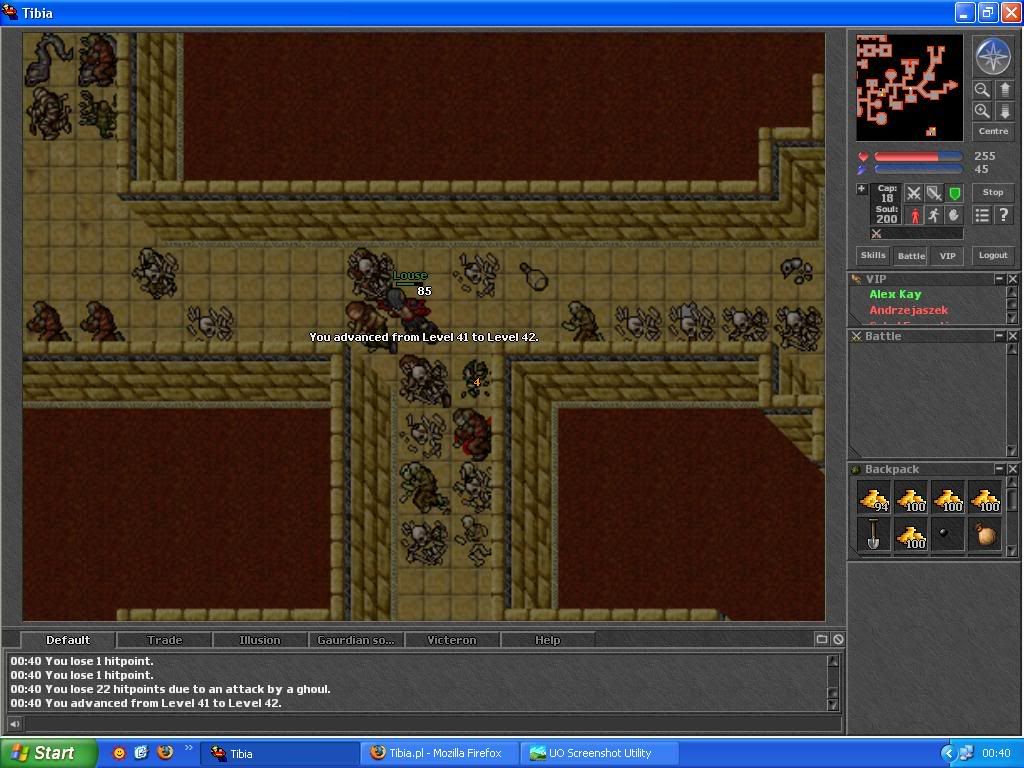
Task: Switch to UO Screenshot Utility taskbar button
Action: click(600, 753)
